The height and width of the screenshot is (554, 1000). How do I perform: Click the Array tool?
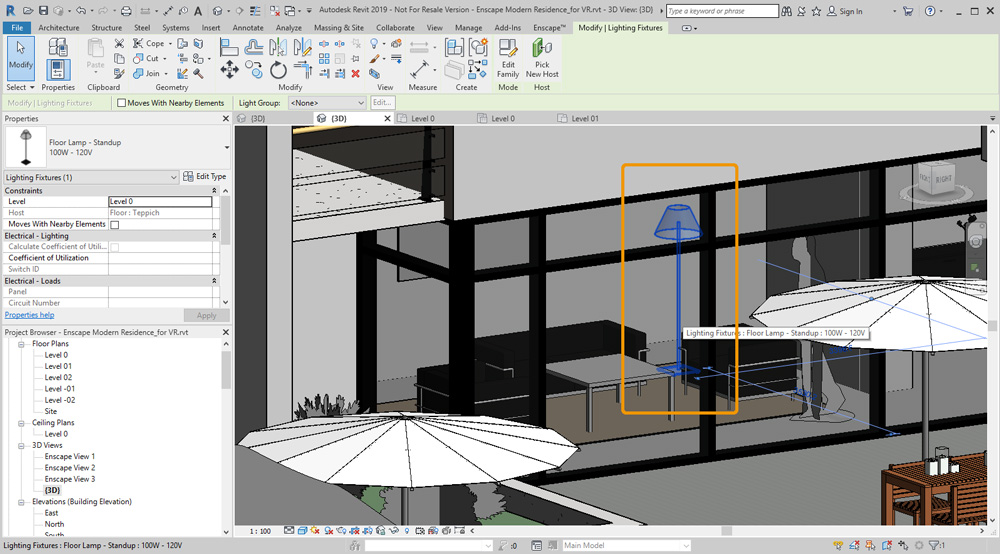324,59
